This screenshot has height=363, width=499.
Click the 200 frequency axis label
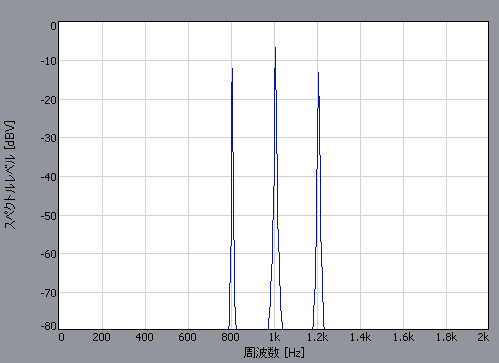pos(101,337)
